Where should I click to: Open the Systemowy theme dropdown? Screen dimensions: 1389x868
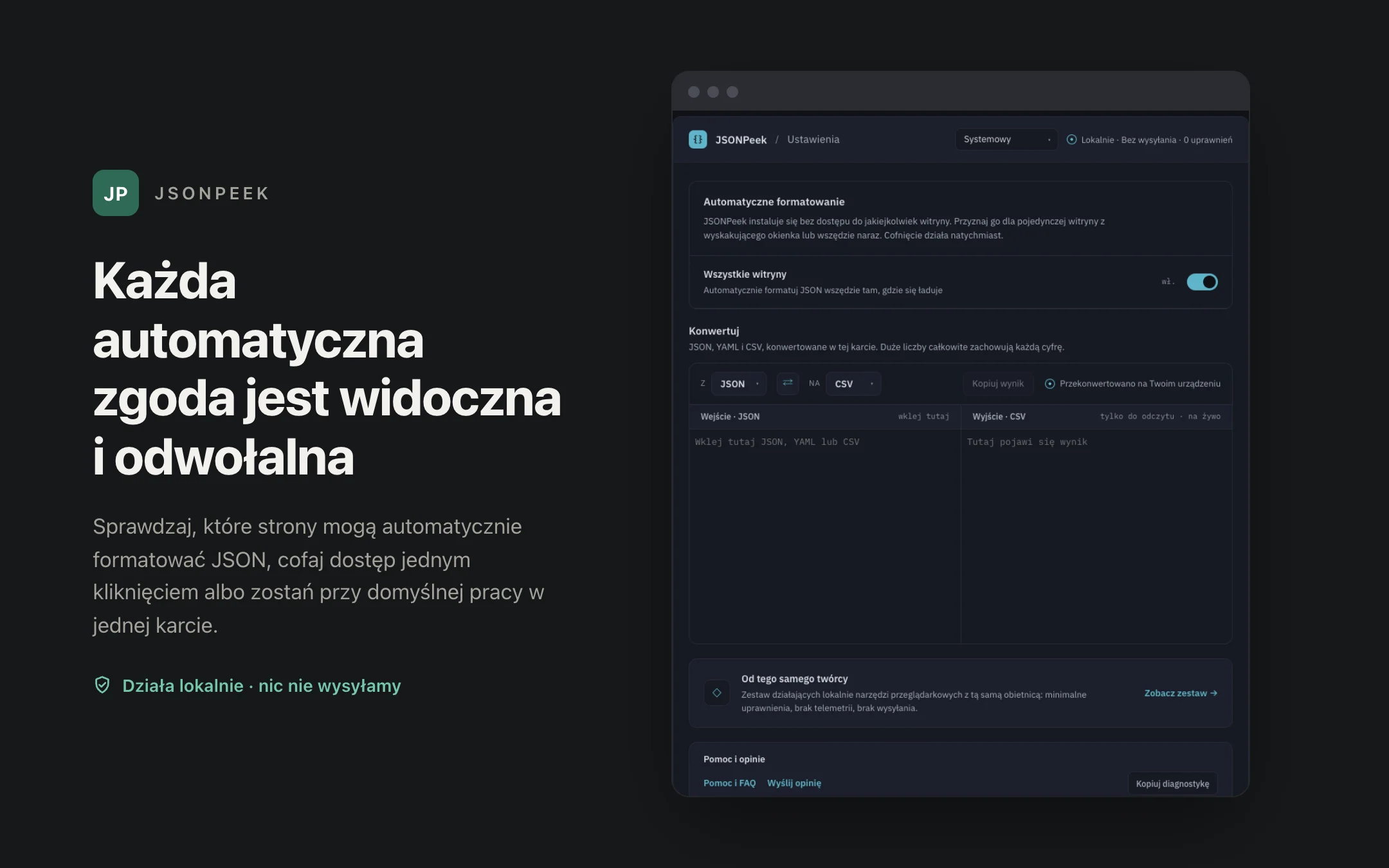pyautogui.click(x=1006, y=140)
